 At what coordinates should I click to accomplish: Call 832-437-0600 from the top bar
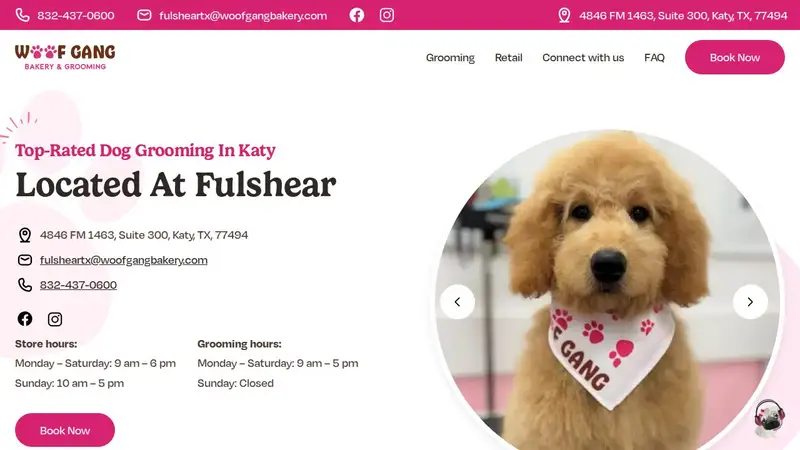point(76,16)
